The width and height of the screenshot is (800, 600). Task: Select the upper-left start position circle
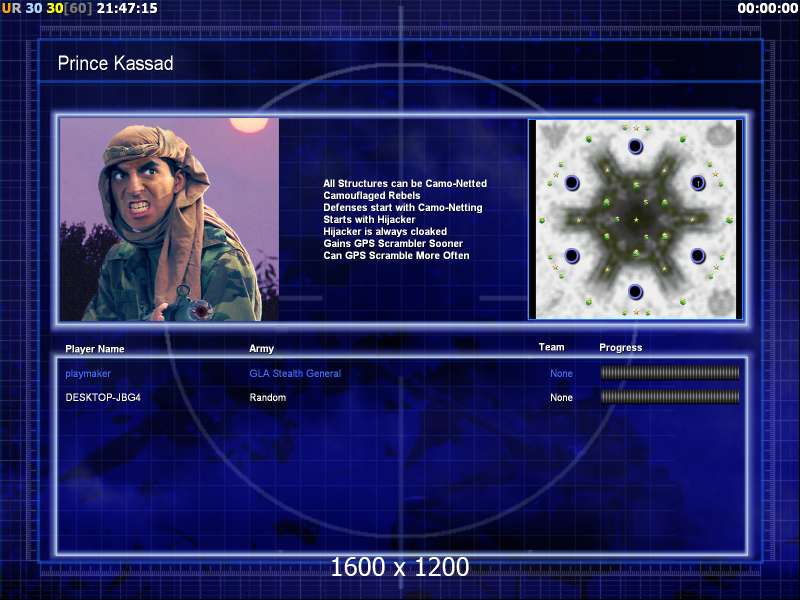click(x=572, y=183)
